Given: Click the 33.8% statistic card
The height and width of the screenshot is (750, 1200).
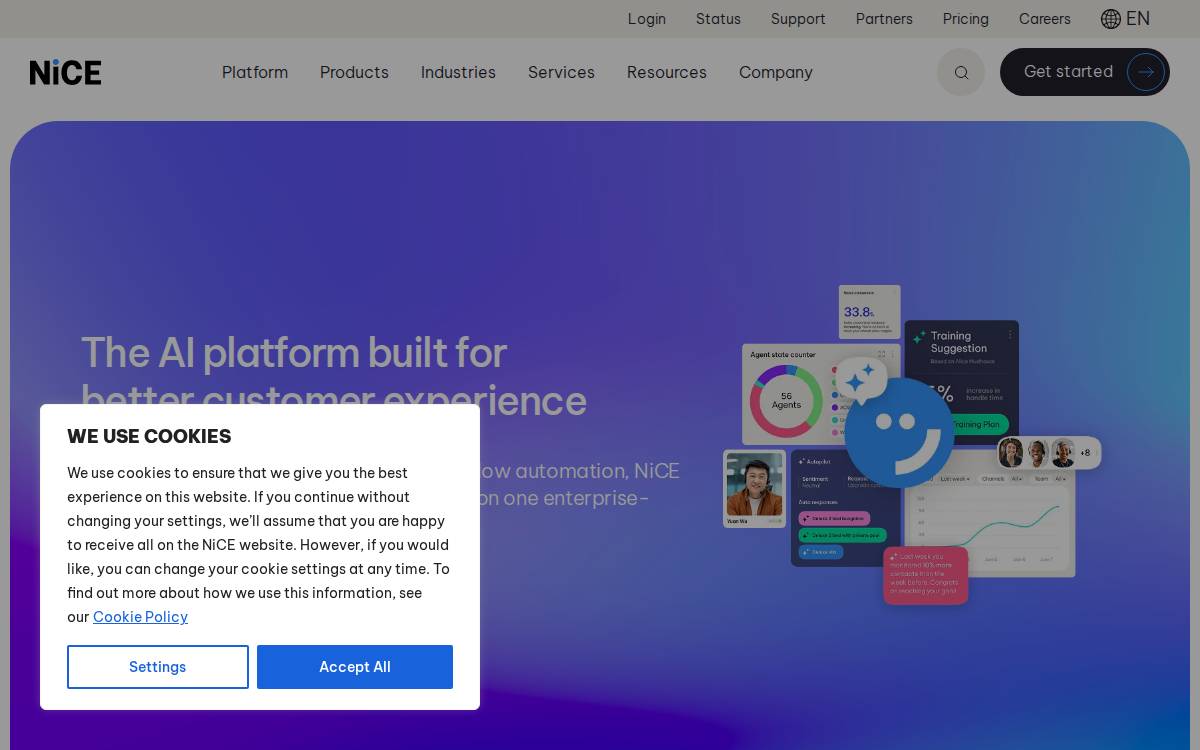Looking at the screenshot, I should [869, 312].
